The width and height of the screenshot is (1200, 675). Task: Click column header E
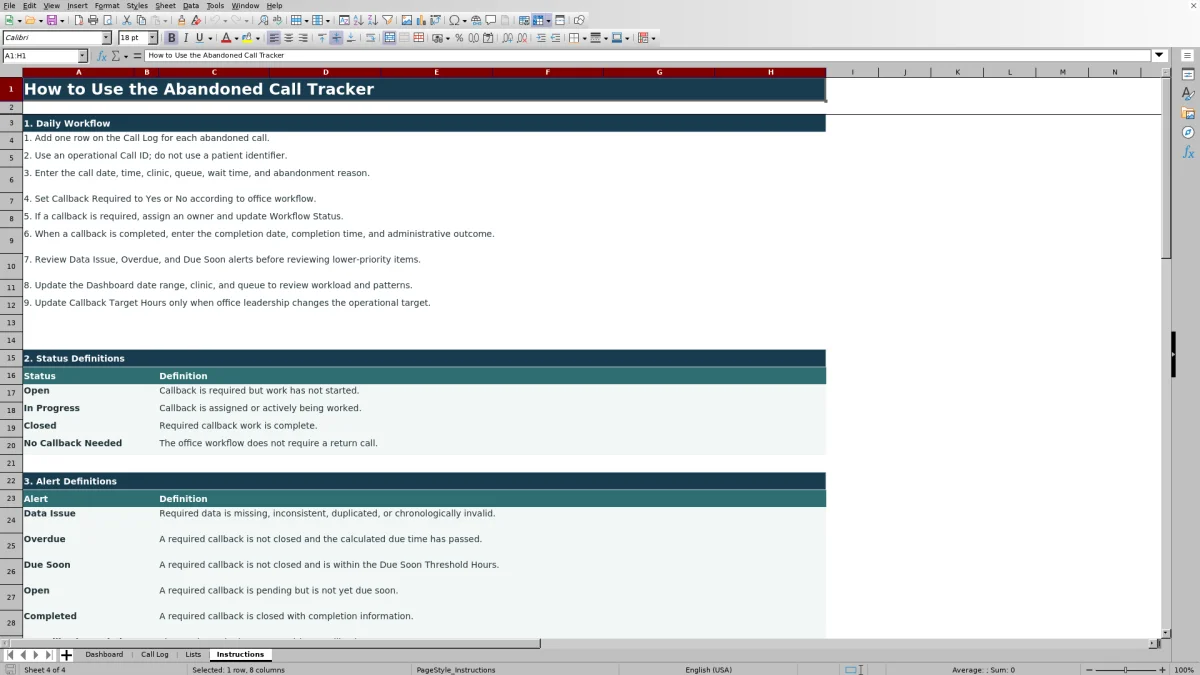[x=436, y=72]
